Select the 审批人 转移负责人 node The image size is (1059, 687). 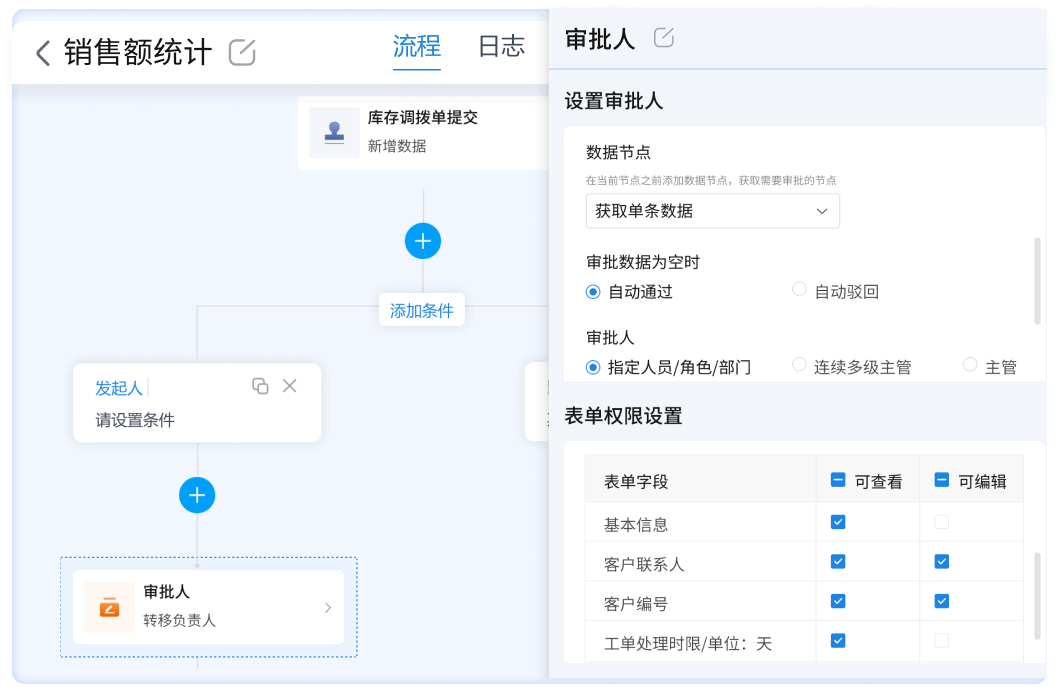(209, 607)
